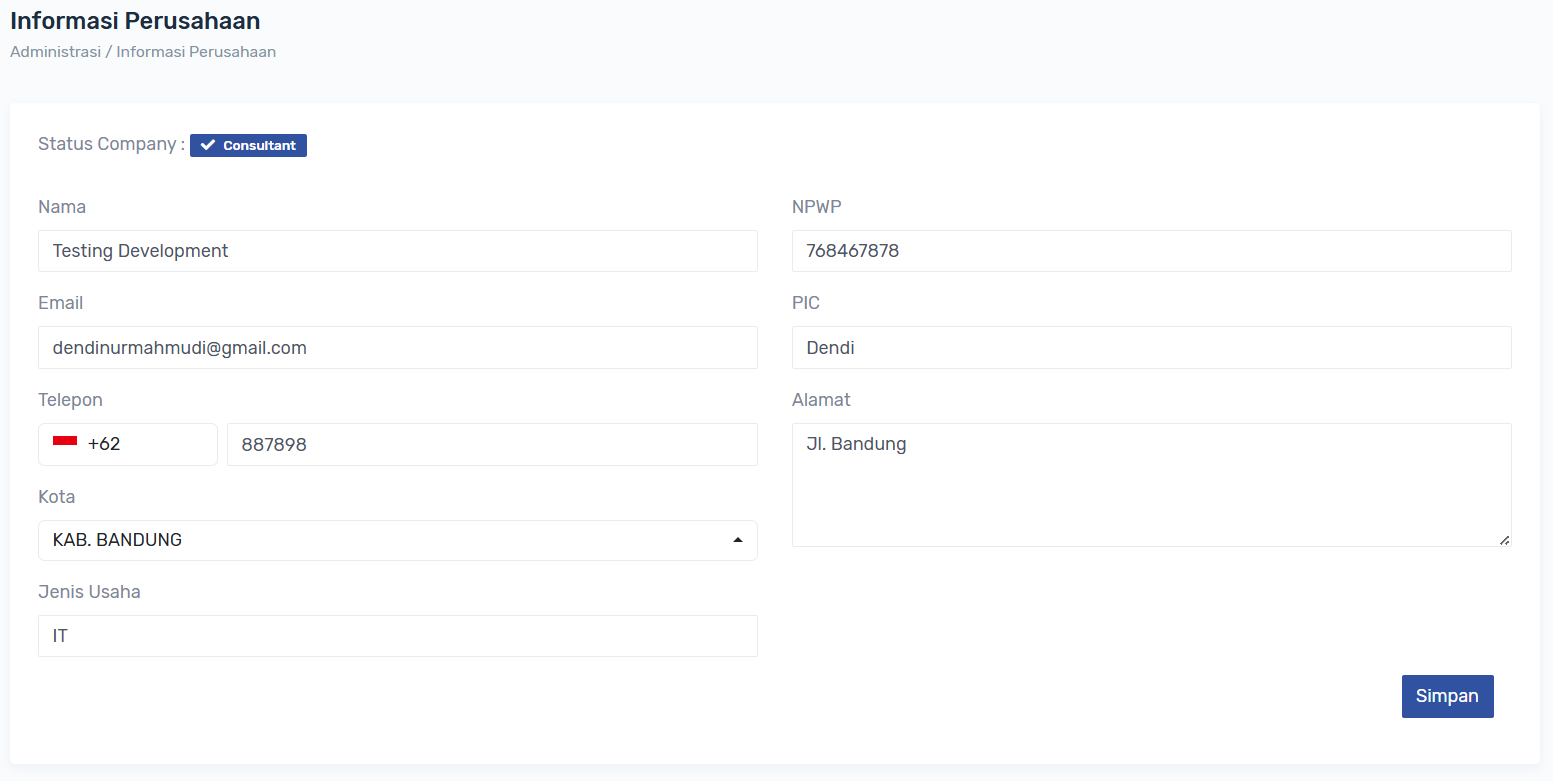Go to the Administrasi breadcrumb
Viewport: 1553px width, 781px height.
(x=55, y=52)
